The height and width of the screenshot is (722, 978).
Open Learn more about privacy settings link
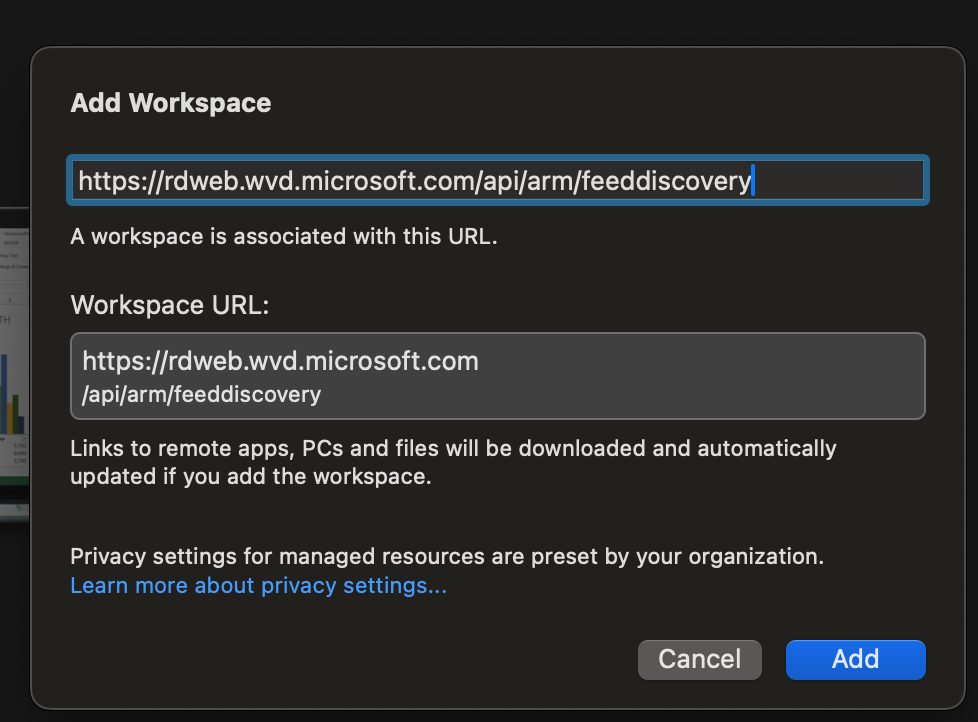tap(258, 585)
